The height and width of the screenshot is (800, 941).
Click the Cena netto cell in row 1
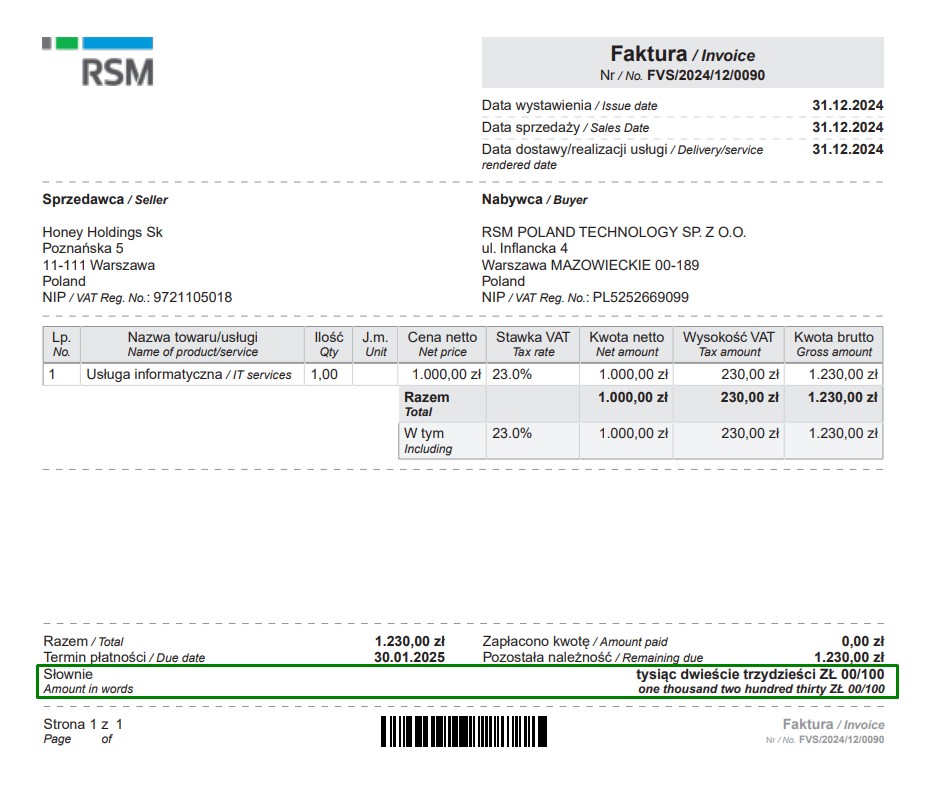pos(441,375)
